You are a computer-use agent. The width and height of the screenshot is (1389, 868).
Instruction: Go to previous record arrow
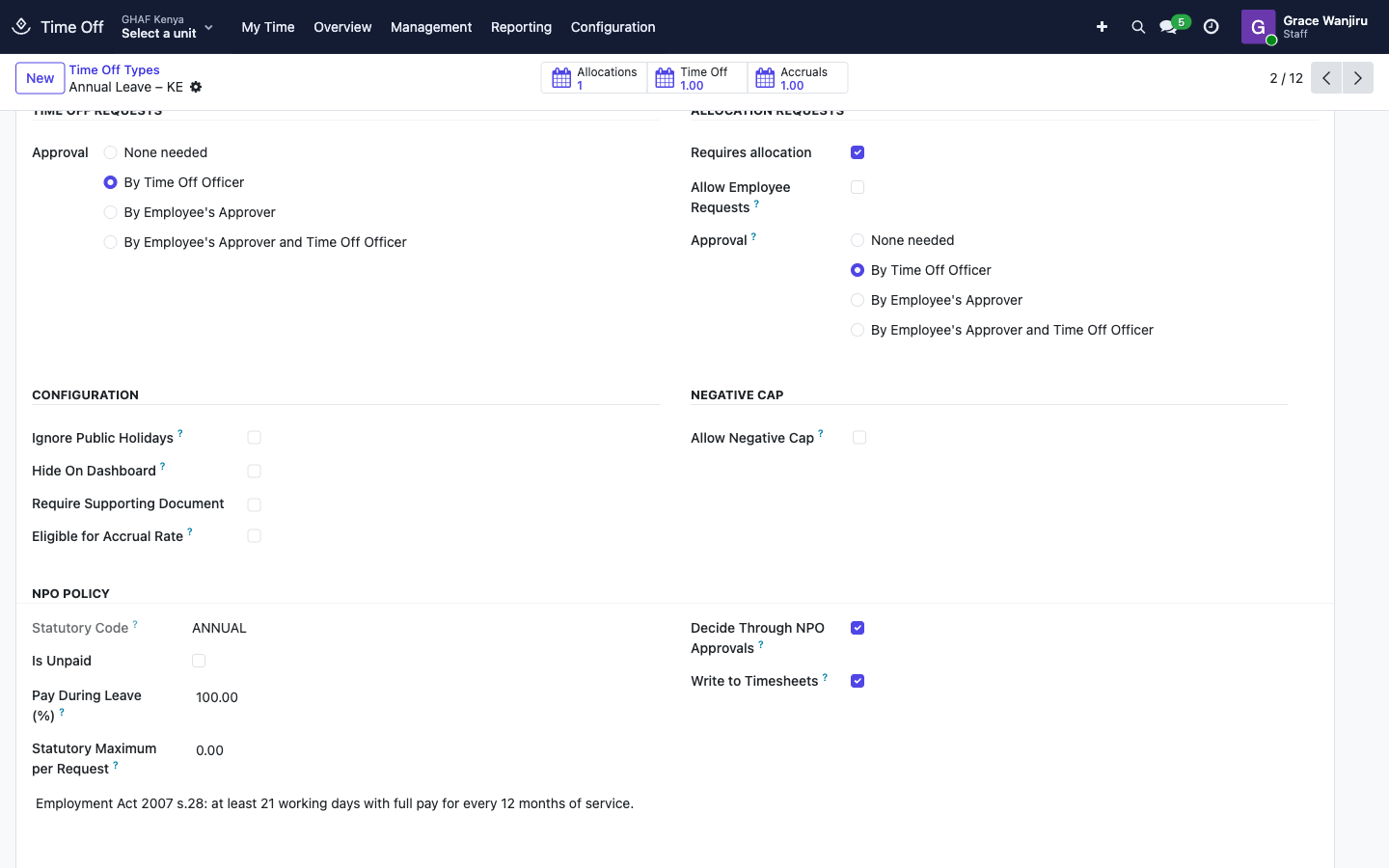pyautogui.click(x=1326, y=78)
